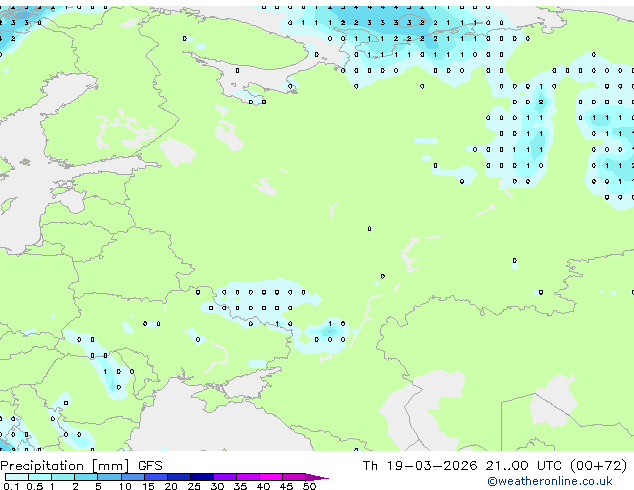This screenshot has width=634, height=490.
Task: Click the '40' legend label
Action: pos(264,486)
